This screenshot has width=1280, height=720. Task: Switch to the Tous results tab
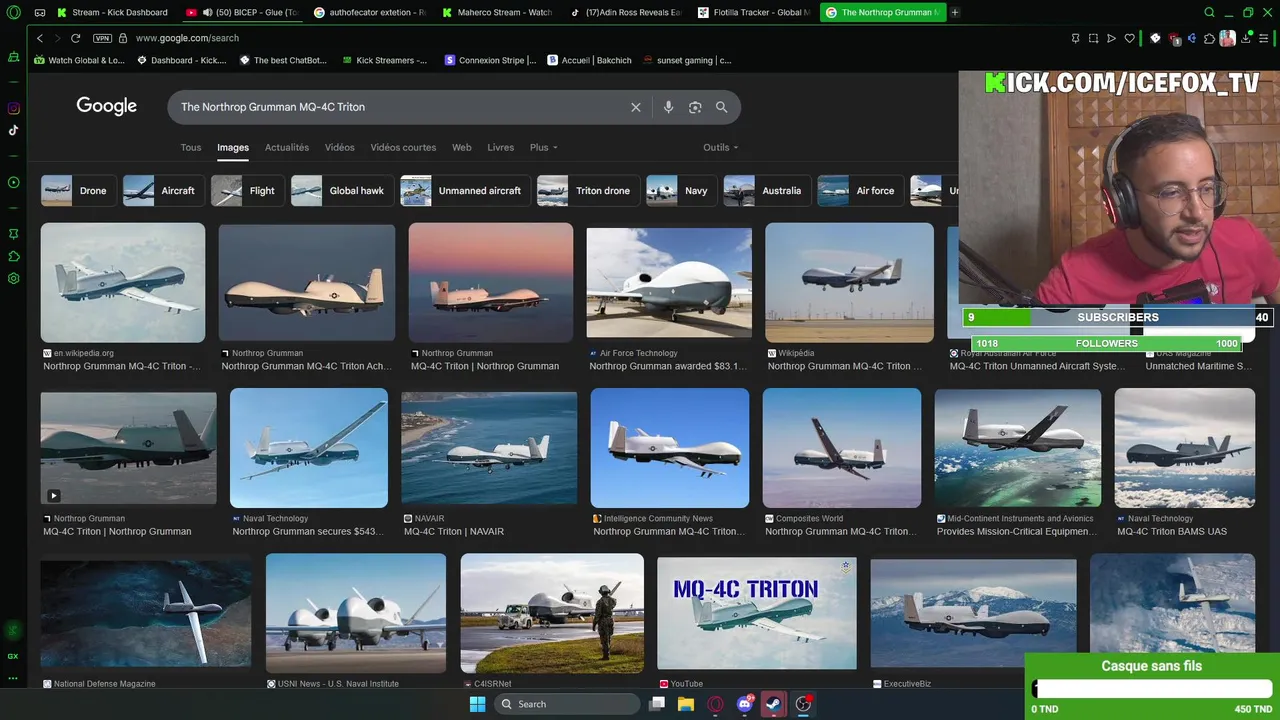[x=191, y=147]
